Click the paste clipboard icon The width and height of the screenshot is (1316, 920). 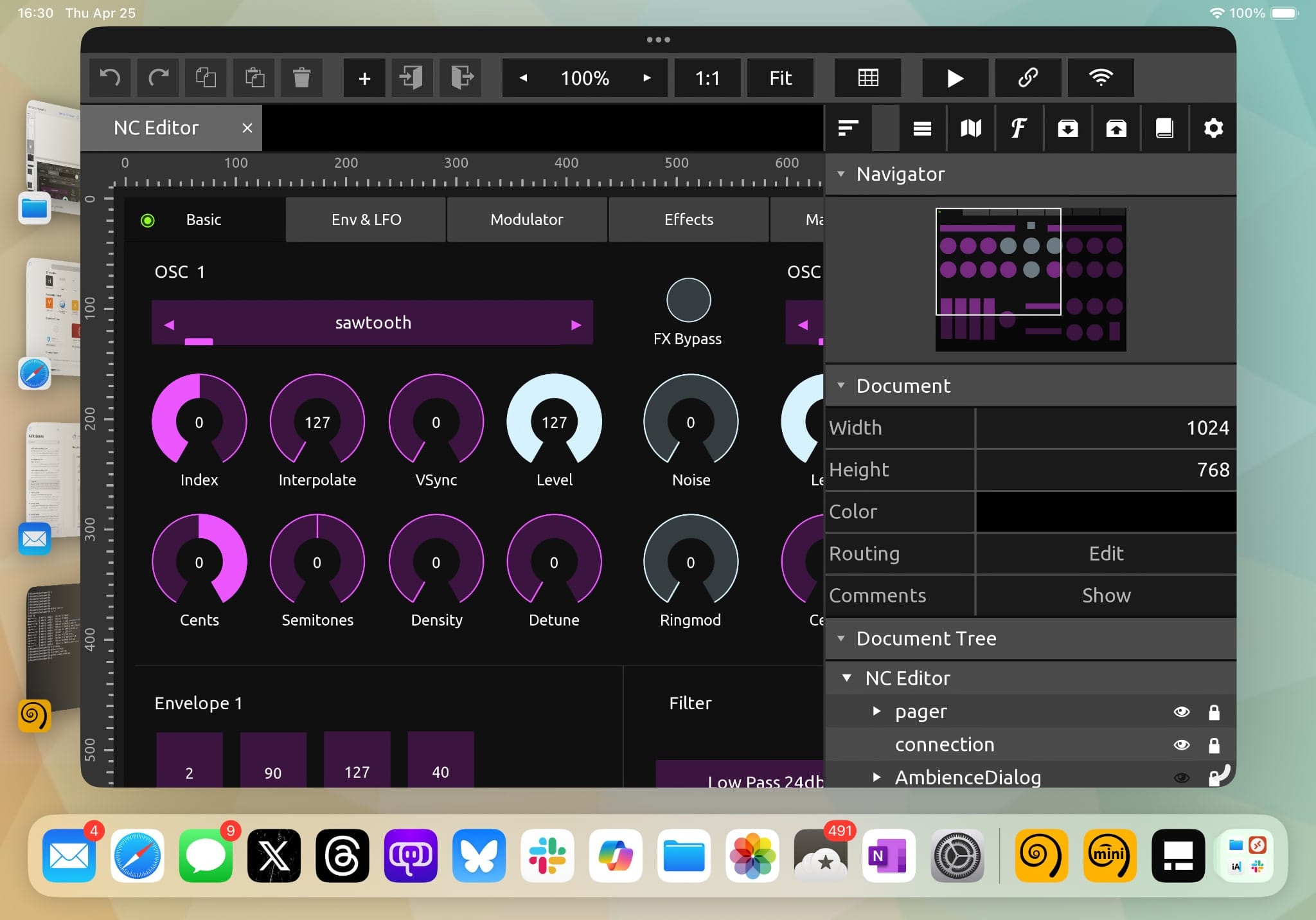coord(254,78)
